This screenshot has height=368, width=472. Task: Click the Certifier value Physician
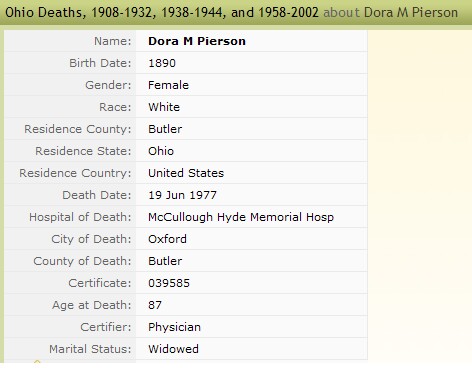[x=174, y=327]
